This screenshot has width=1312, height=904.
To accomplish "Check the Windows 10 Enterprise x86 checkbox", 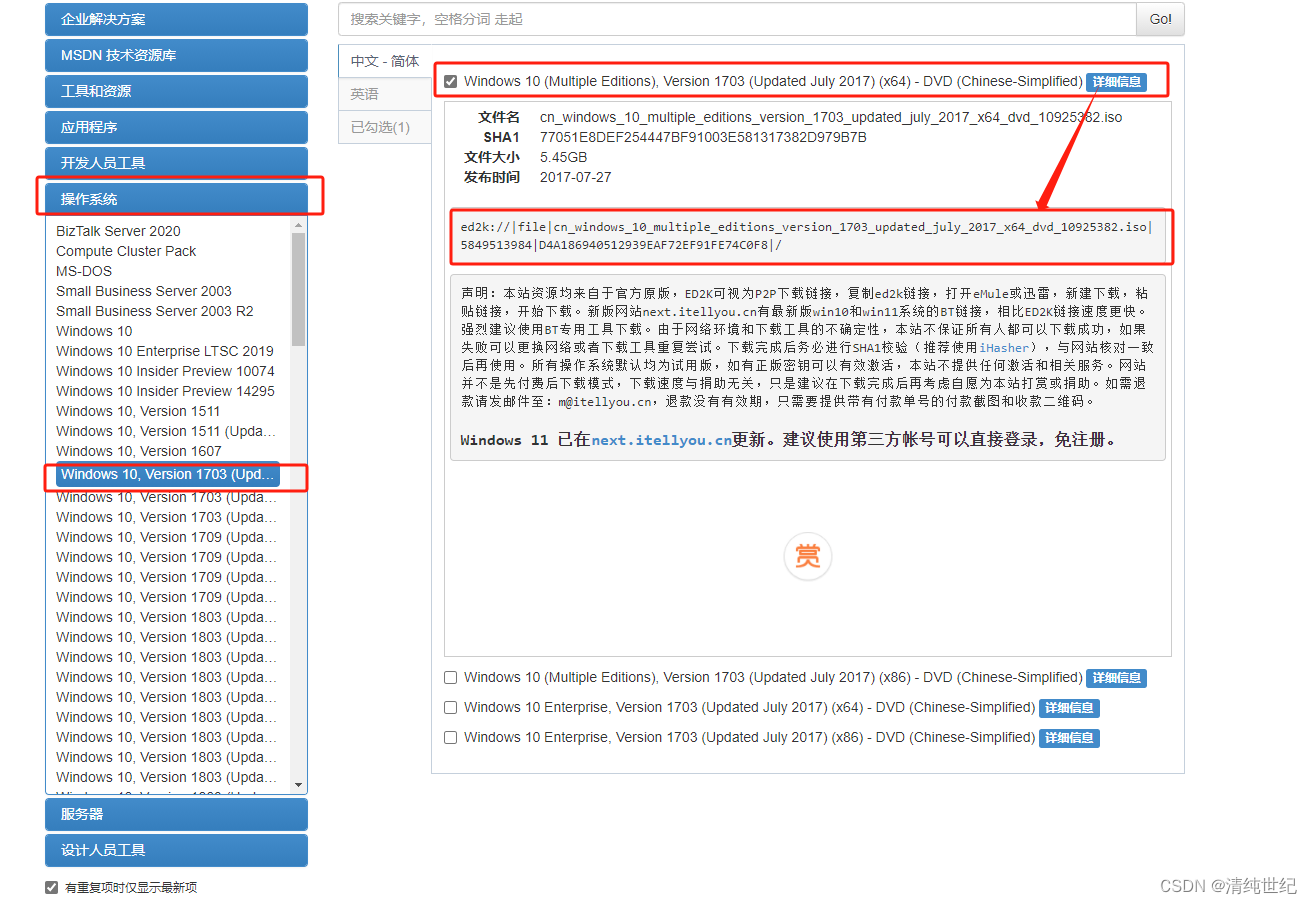I will [x=451, y=738].
